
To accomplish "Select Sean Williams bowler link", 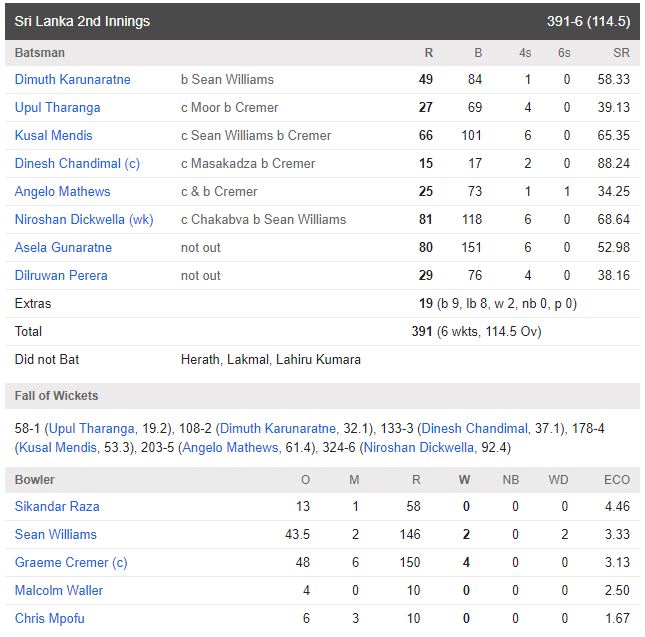I will coord(56,534).
